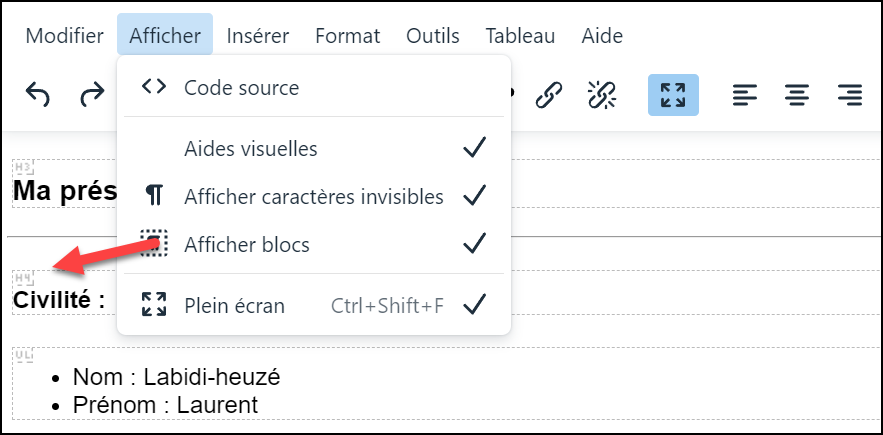Click the undo arrow icon

click(38, 95)
